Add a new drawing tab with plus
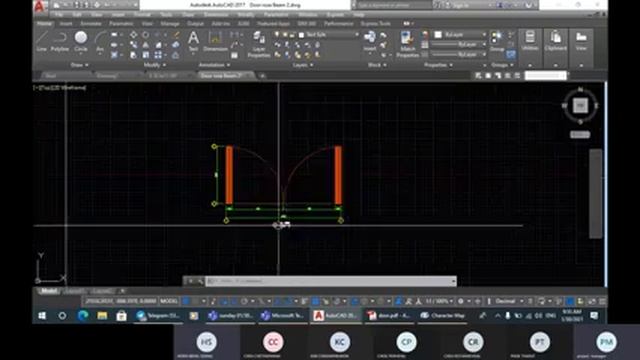640x360 pixels. tap(262, 76)
